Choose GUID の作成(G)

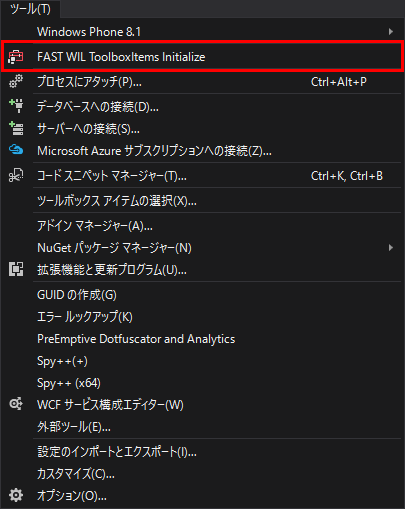pos(202,295)
